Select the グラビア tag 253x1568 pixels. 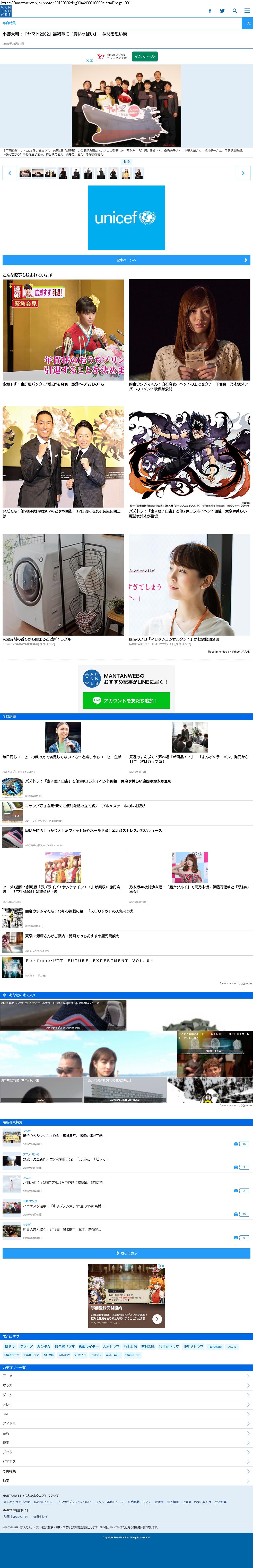pos(26,1346)
